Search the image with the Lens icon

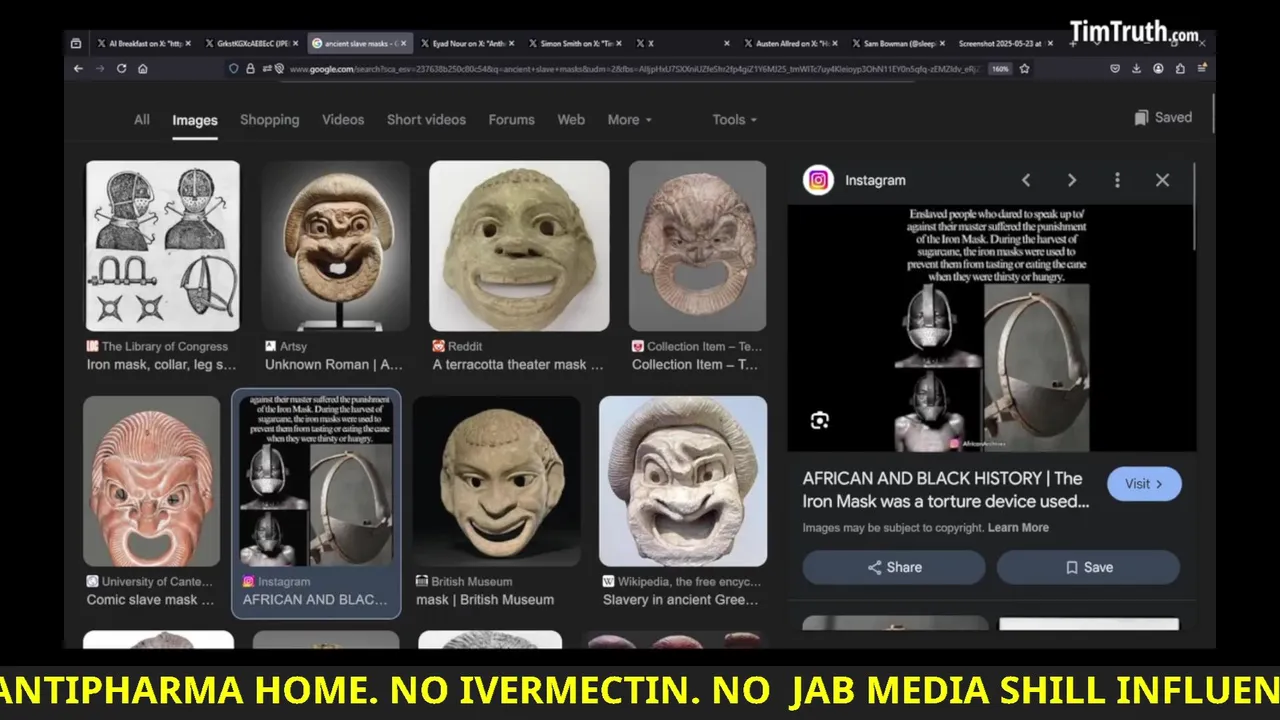click(x=820, y=420)
